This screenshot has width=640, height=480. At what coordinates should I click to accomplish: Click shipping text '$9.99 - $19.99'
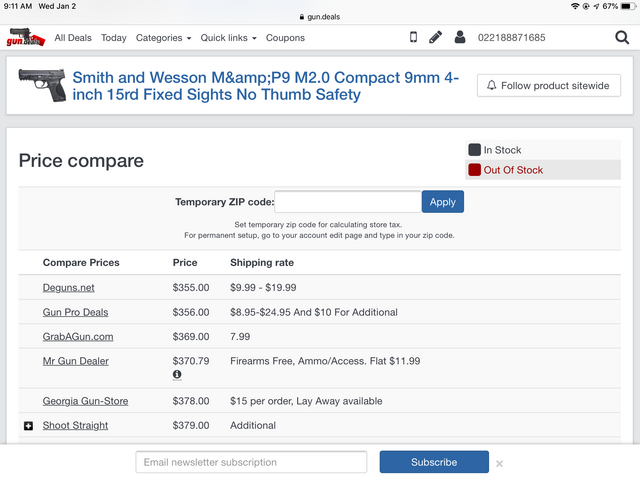pyautogui.click(x=263, y=288)
